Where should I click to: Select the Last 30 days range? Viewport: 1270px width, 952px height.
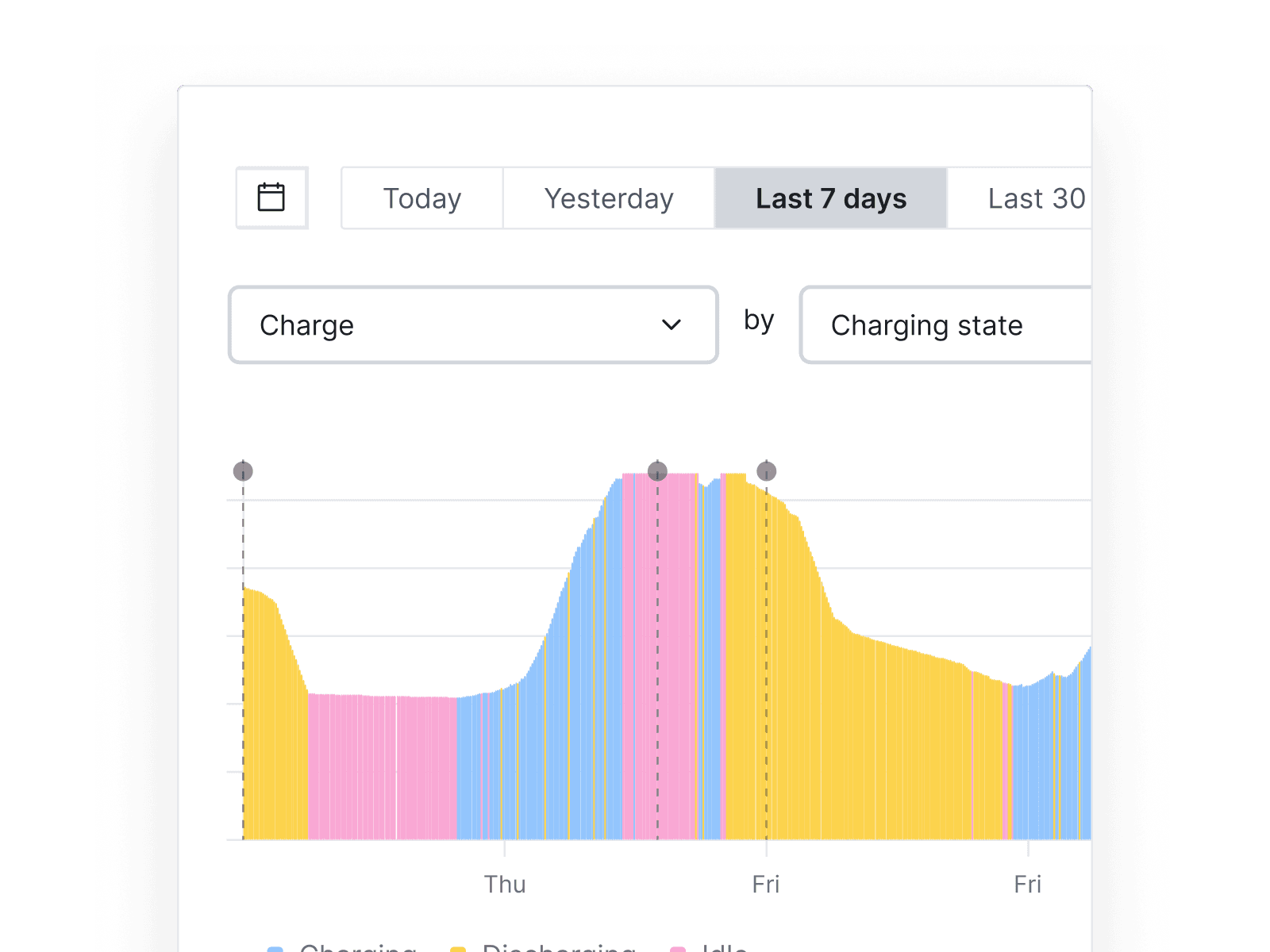[x=1036, y=198]
